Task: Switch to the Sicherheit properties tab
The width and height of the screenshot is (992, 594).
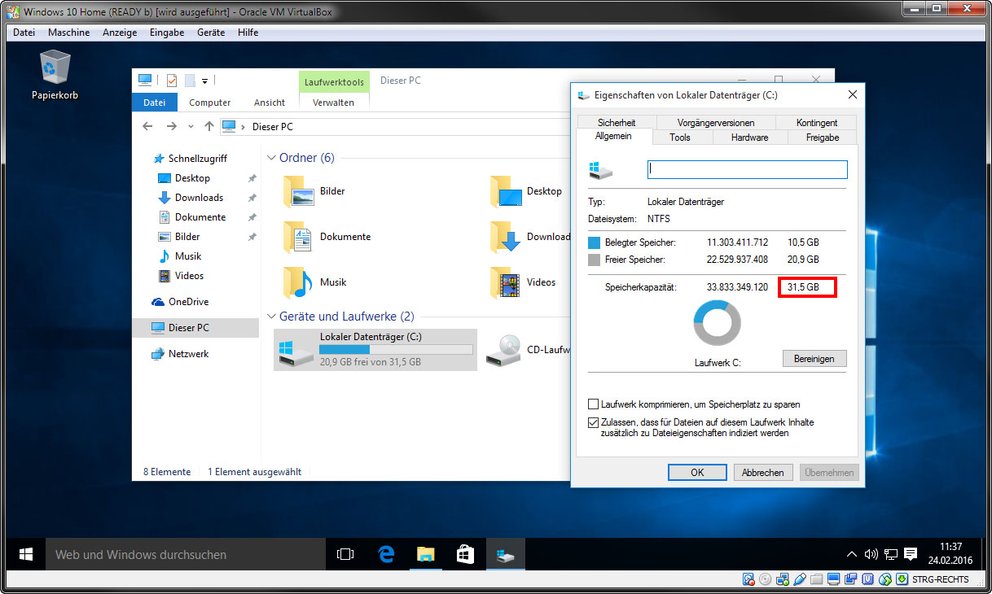Action: click(616, 122)
